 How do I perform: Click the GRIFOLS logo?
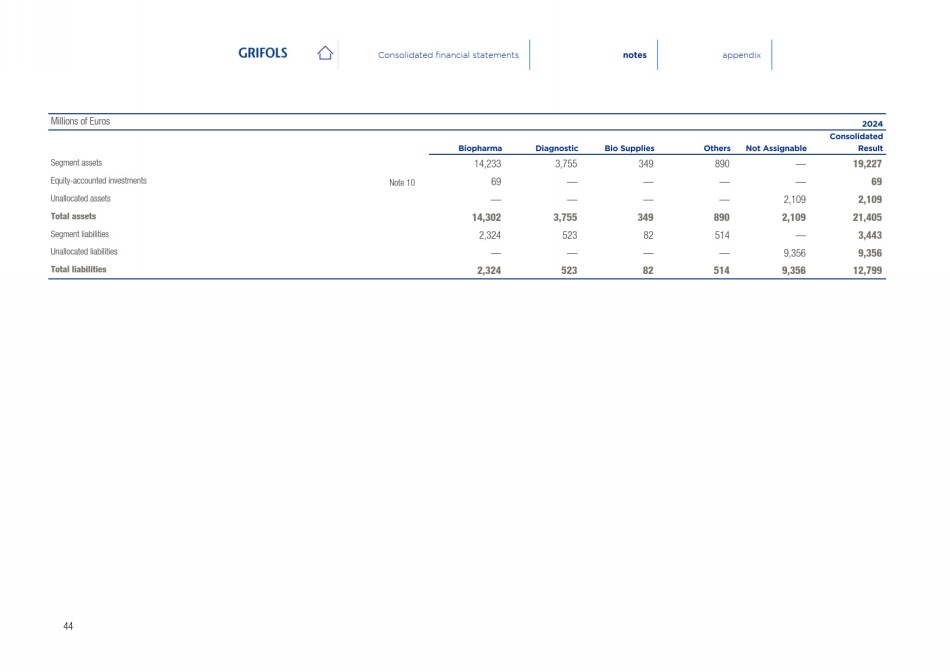tap(262, 54)
